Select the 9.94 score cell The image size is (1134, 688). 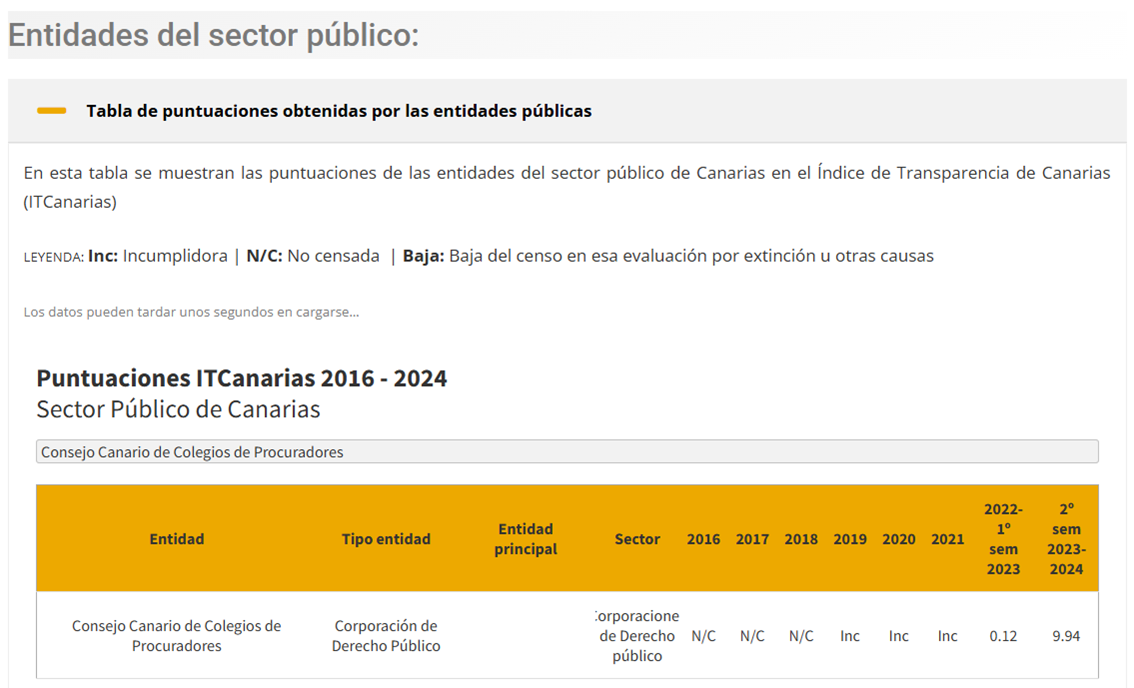(1066, 636)
